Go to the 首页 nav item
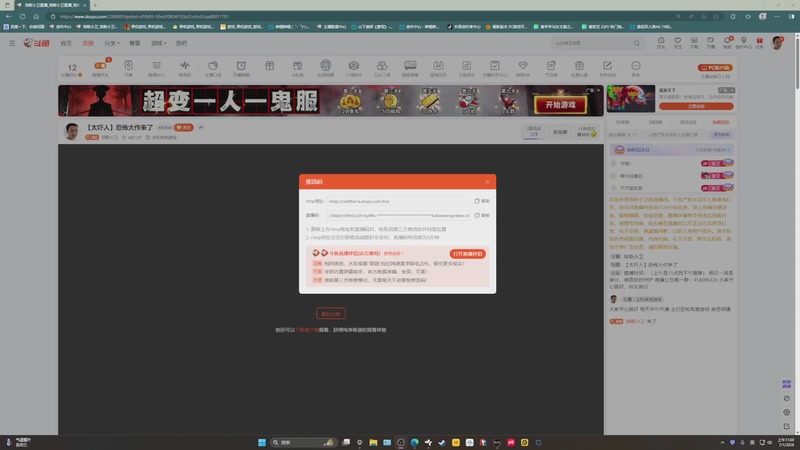The height and width of the screenshot is (450, 800). pyautogui.click(x=66, y=43)
